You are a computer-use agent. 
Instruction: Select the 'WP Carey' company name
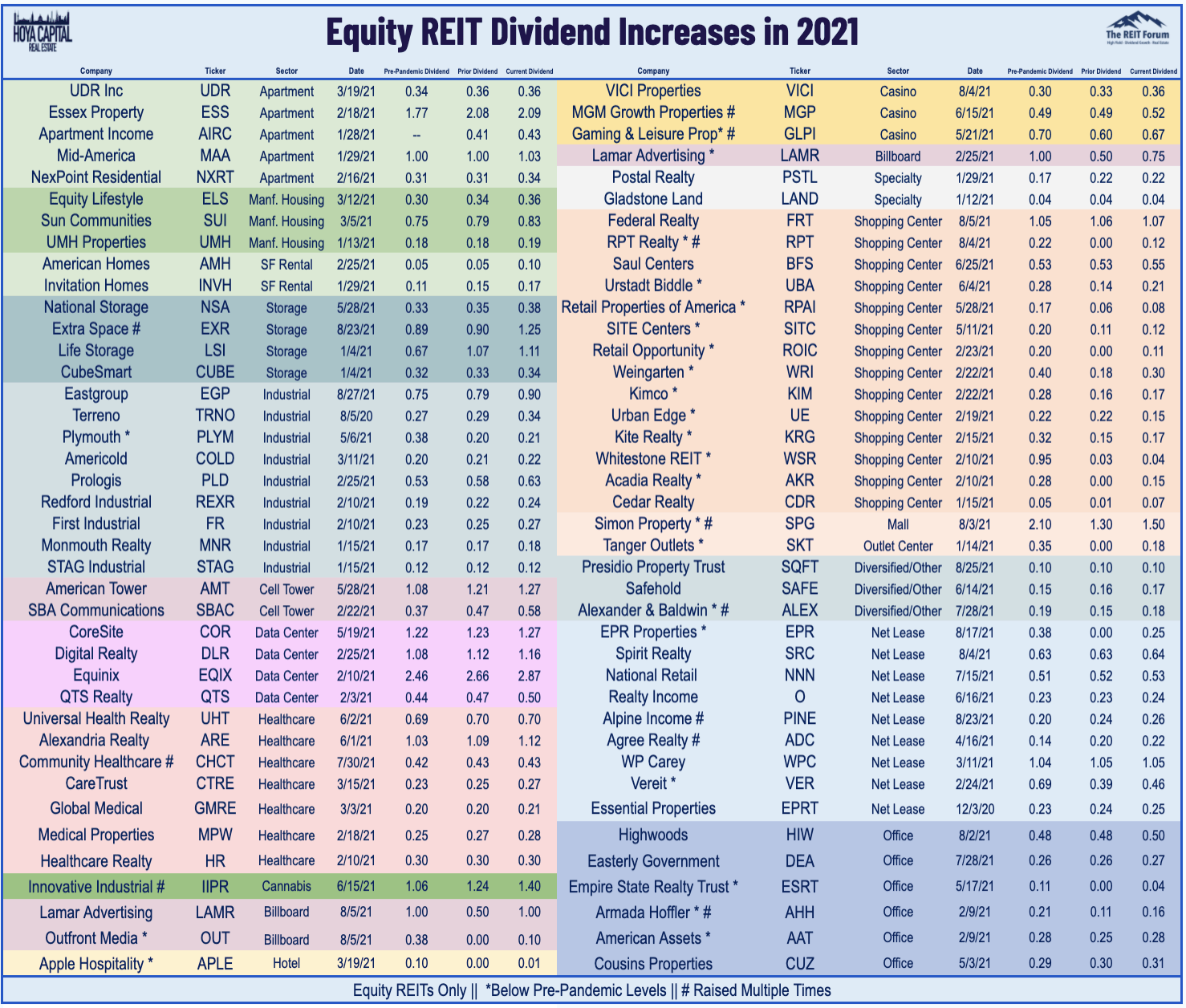(653, 762)
